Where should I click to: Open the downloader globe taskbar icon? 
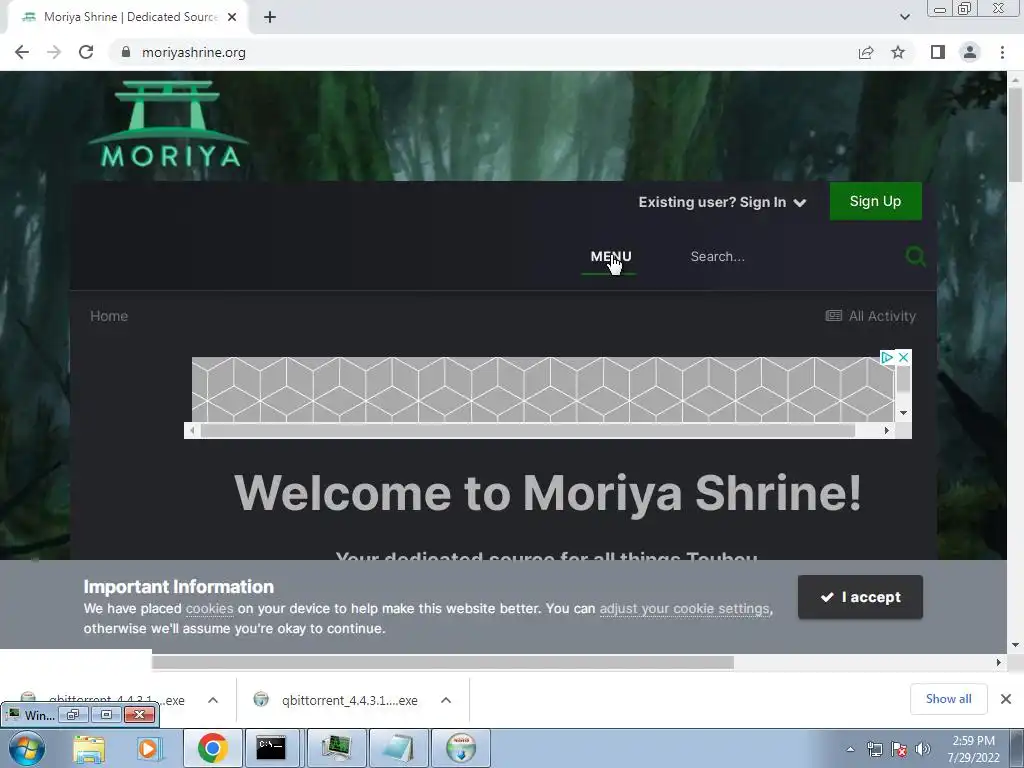(x=461, y=748)
